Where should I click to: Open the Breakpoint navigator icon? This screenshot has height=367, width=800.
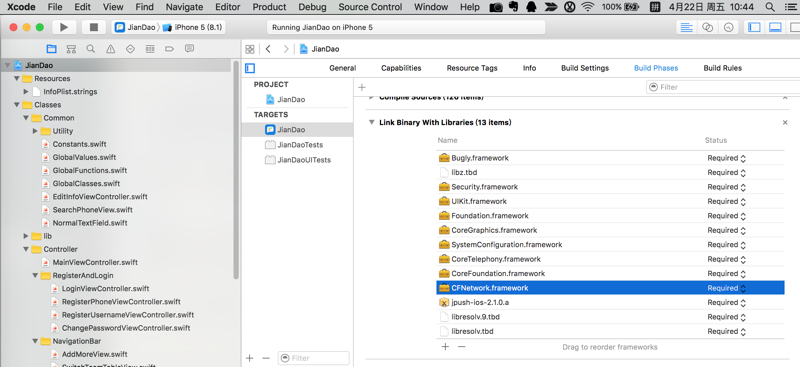[x=170, y=49]
